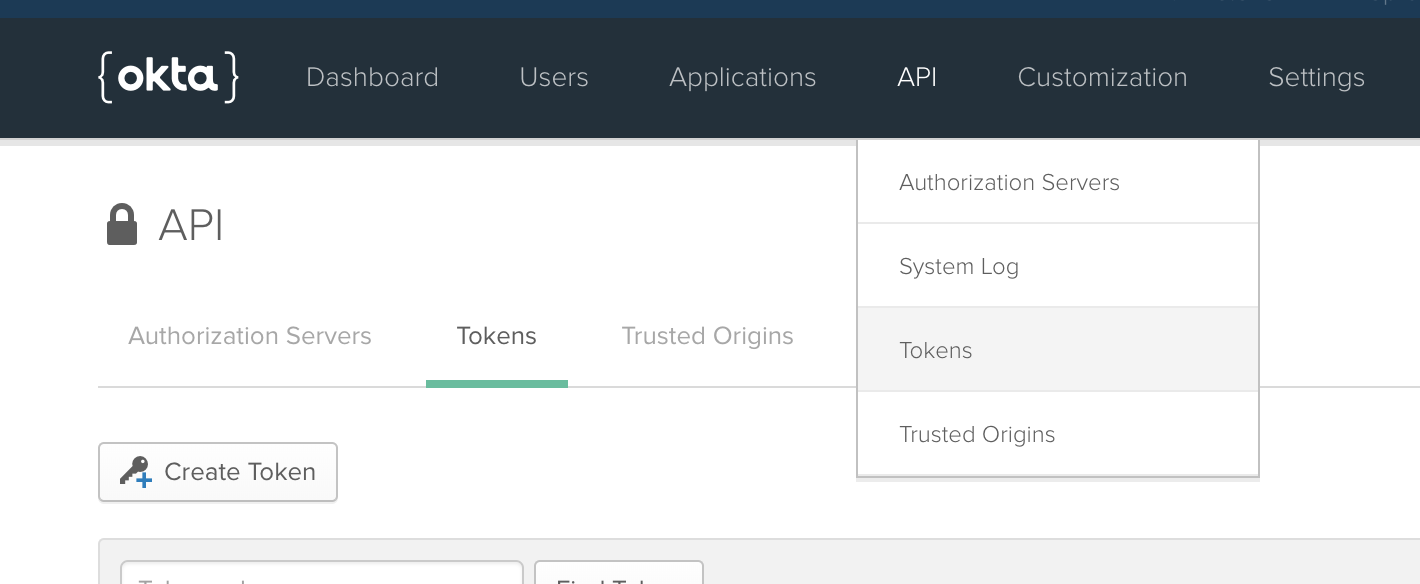Focus the token search input field
This screenshot has width=1420, height=584.
[322, 574]
